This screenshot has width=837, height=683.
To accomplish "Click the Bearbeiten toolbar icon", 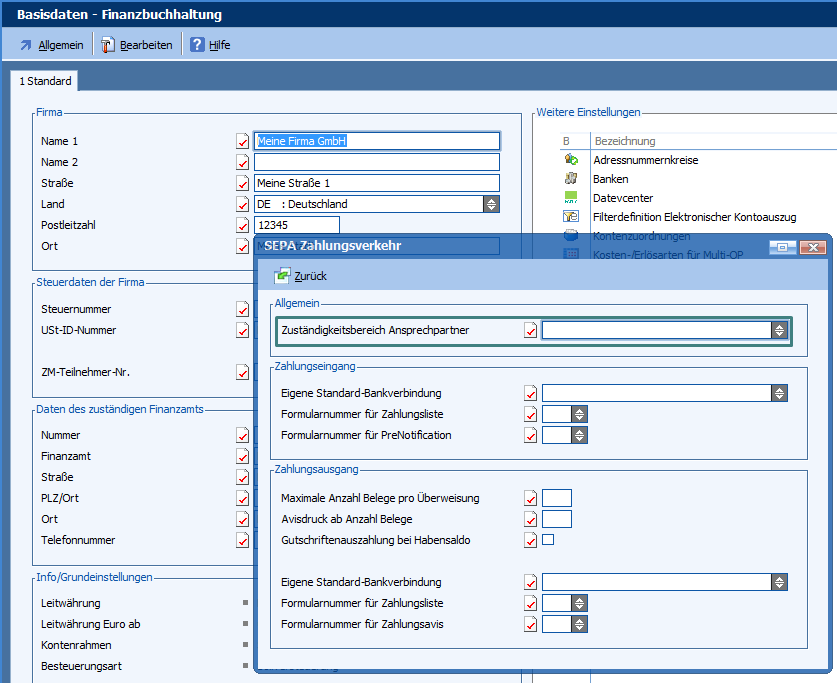I will (x=108, y=45).
